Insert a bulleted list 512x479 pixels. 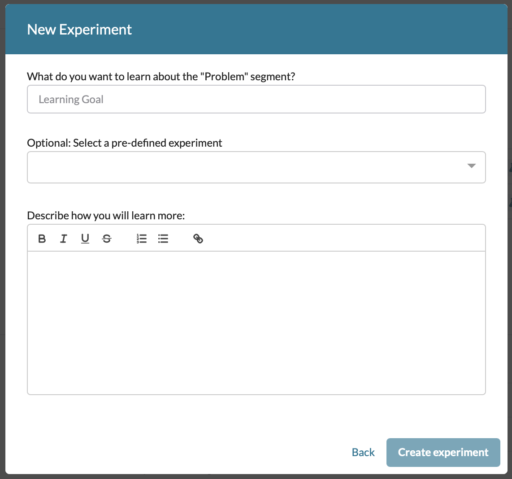(x=163, y=239)
